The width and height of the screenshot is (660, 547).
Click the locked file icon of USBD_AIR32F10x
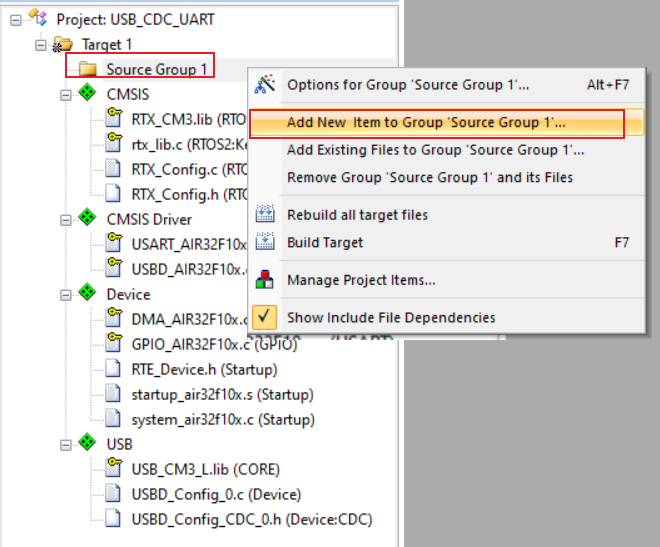pos(114,267)
